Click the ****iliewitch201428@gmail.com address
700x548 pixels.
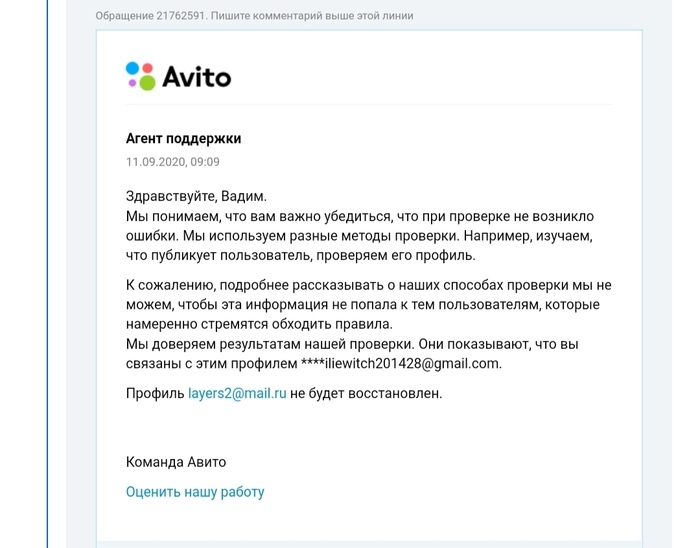[x=401, y=363]
